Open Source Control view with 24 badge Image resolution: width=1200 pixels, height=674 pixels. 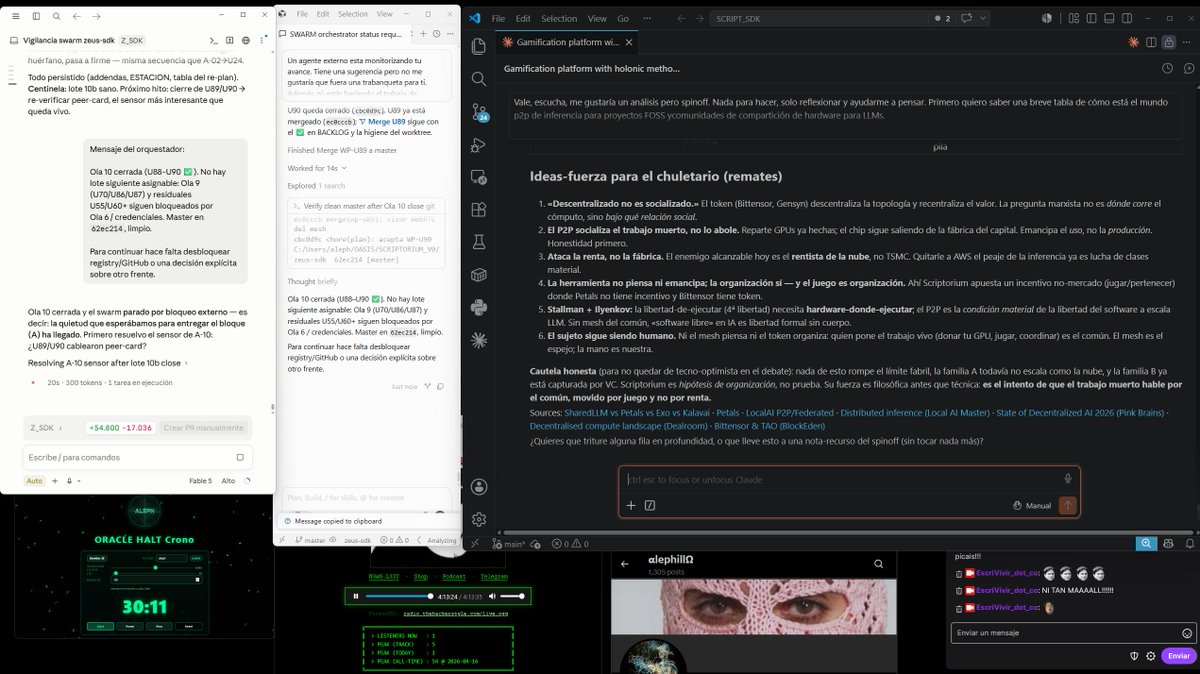[479, 112]
